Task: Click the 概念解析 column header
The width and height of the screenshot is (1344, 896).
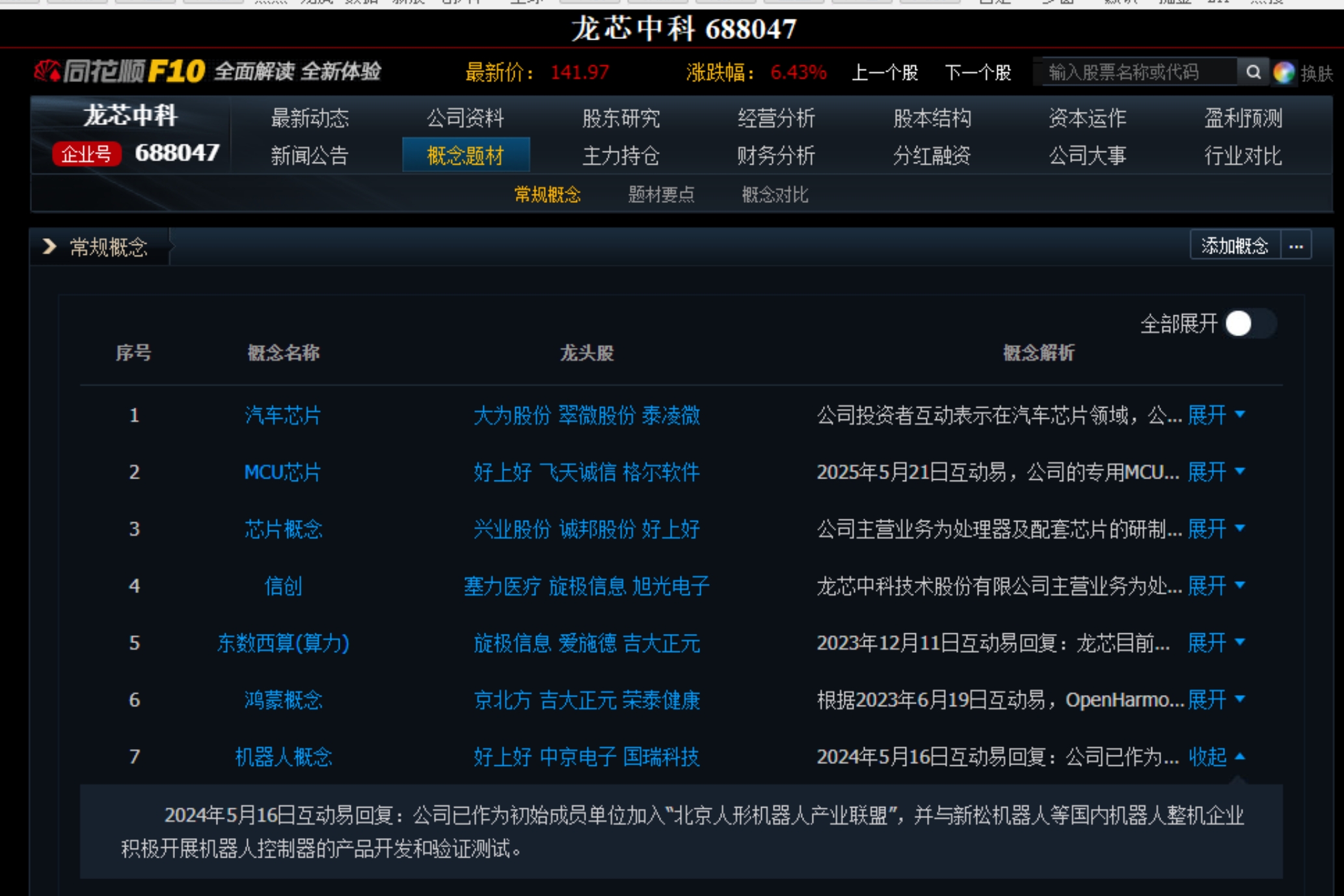Action: click(1038, 353)
